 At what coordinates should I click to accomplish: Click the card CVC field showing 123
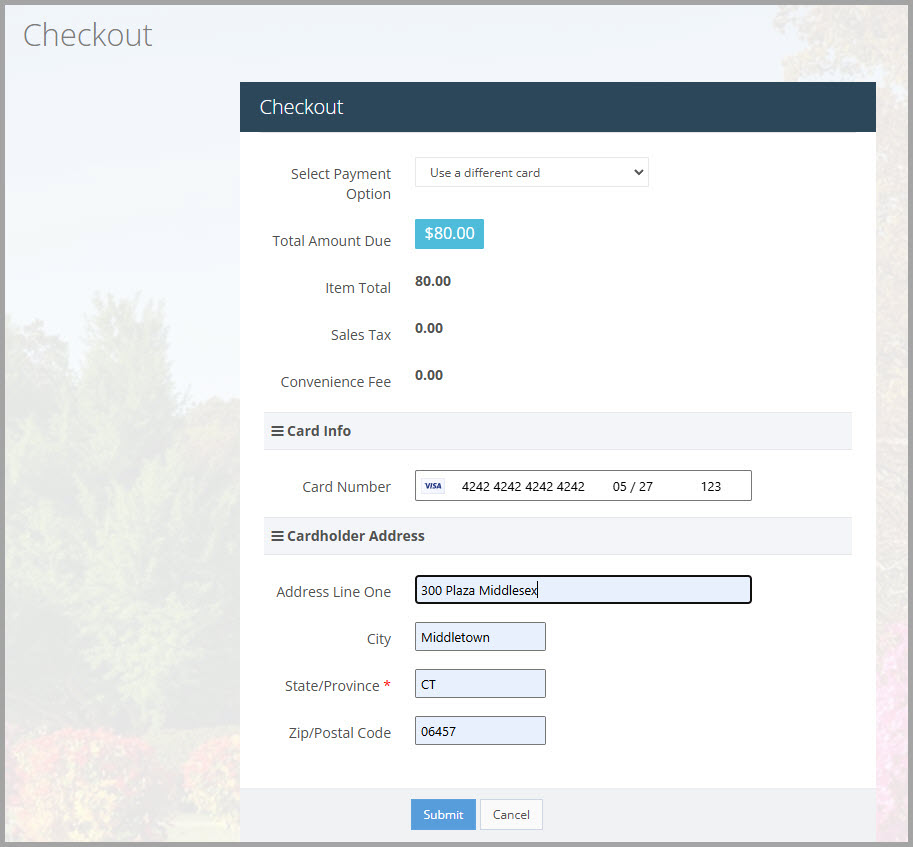point(711,486)
